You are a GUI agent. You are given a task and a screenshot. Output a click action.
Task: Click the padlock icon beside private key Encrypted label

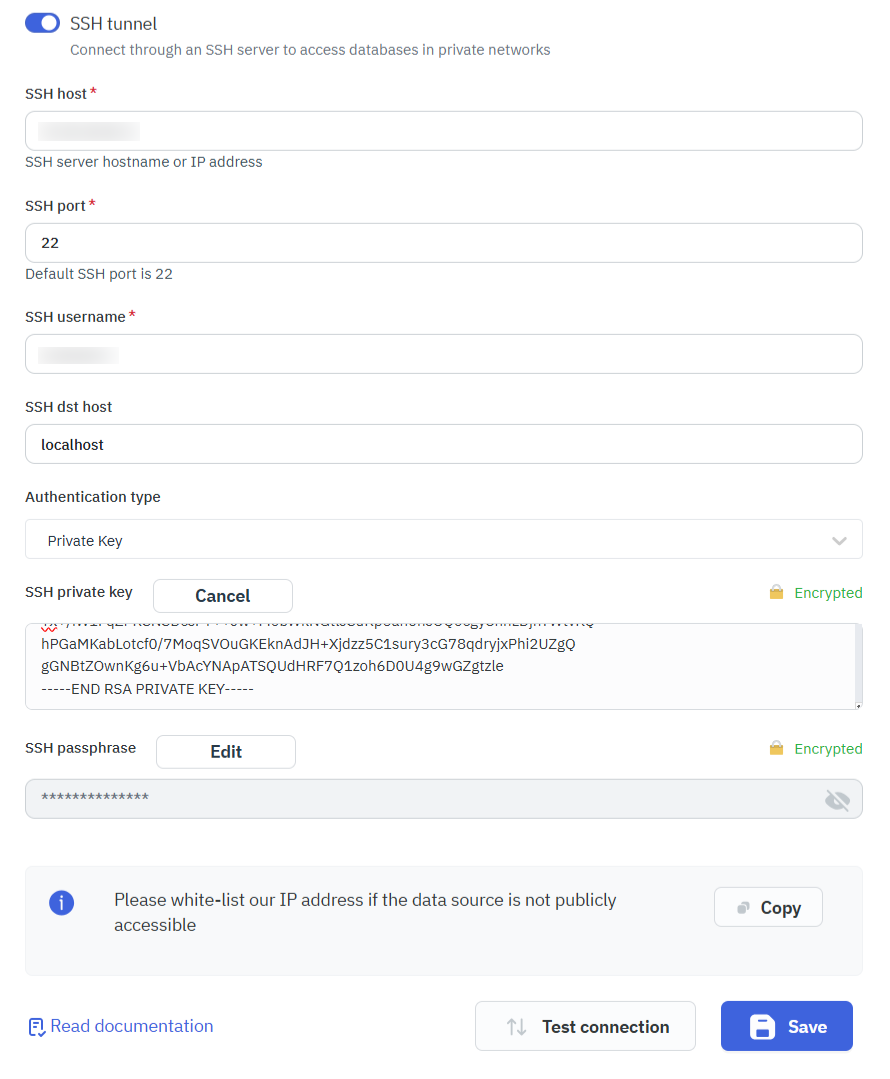coord(778,592)
